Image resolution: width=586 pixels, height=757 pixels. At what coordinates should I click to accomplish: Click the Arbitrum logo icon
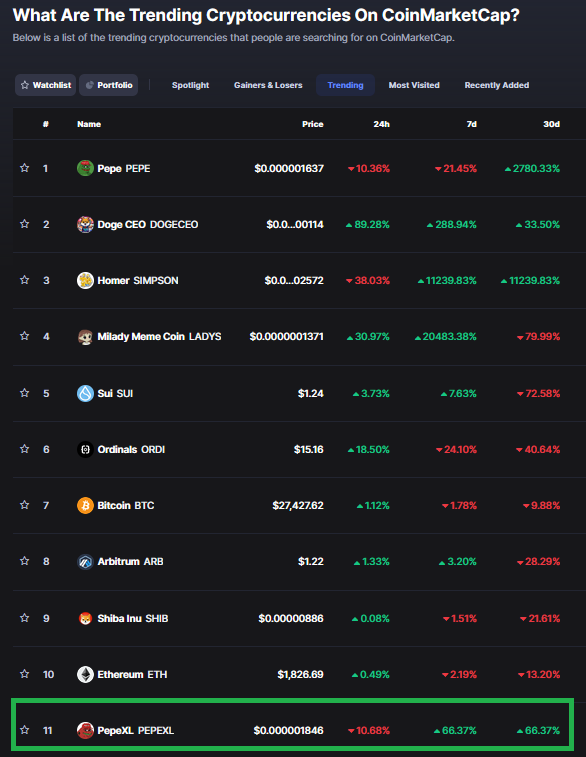point(85,561)
